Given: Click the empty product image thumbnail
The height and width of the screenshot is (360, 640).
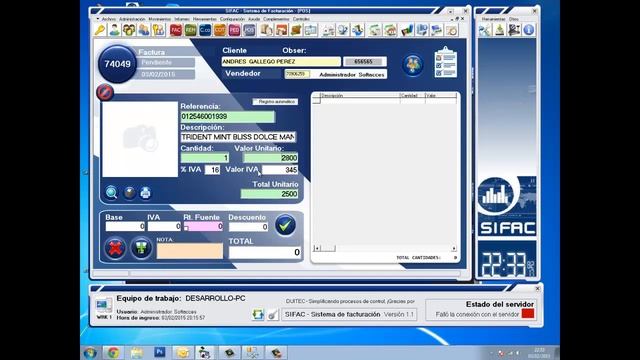Looking at the screenshot, I should point(140,139).
